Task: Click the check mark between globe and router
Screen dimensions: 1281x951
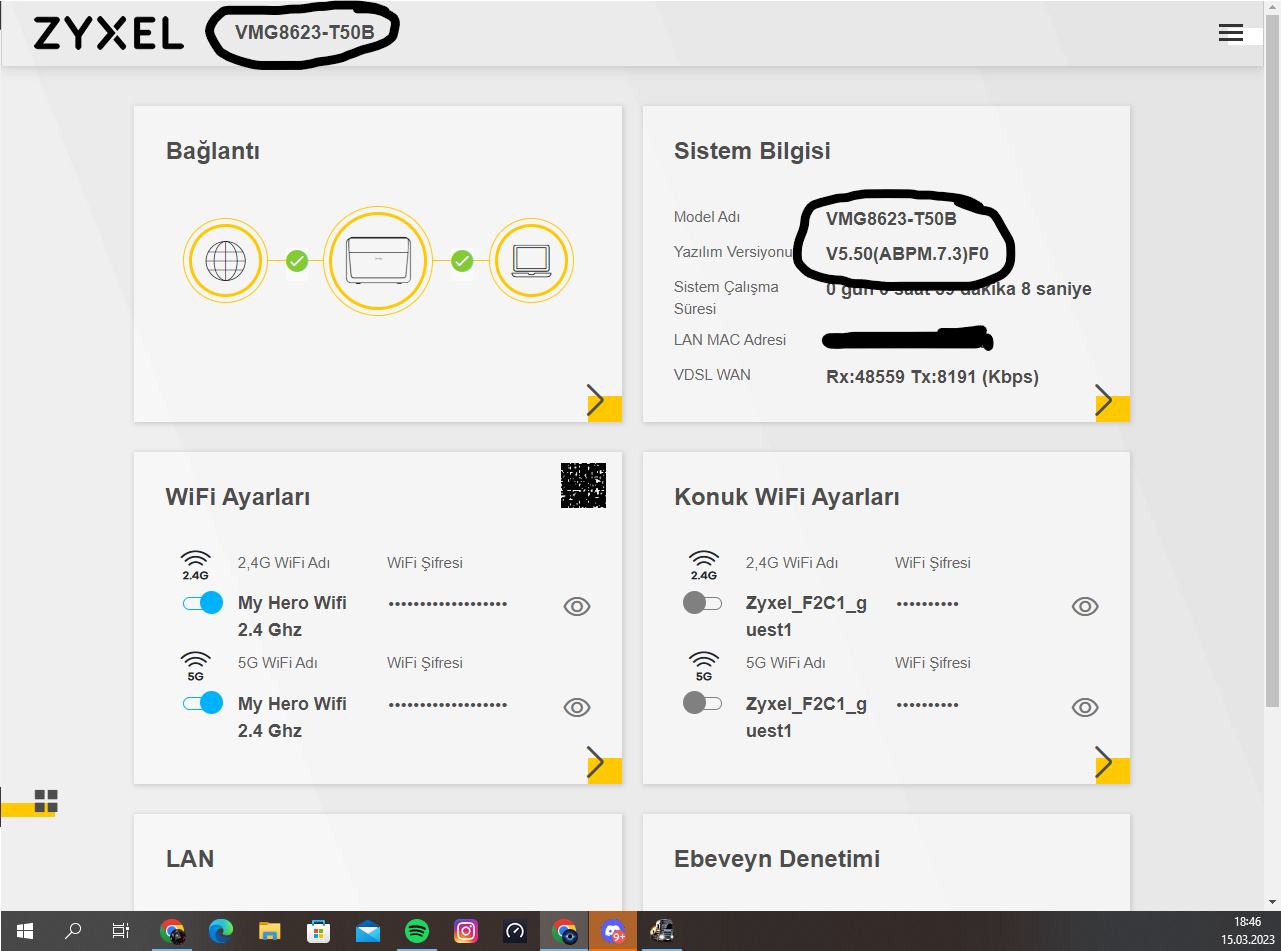Action: tap(296, 261)
